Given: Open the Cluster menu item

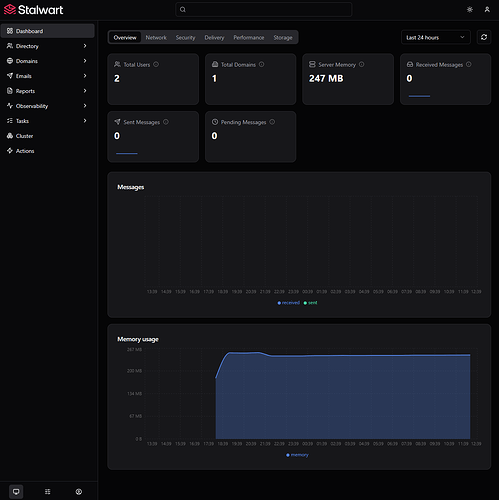Looking at the screenshot, I should pos(48,136).
